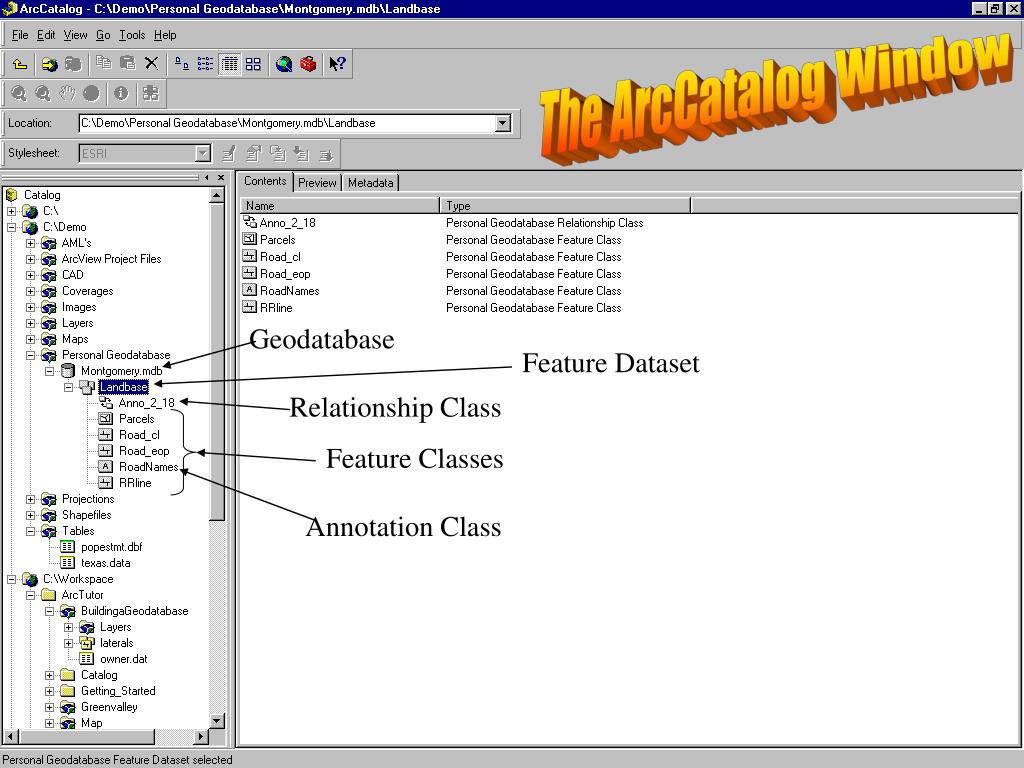Expand the AML's folder

tap(31, 243)
